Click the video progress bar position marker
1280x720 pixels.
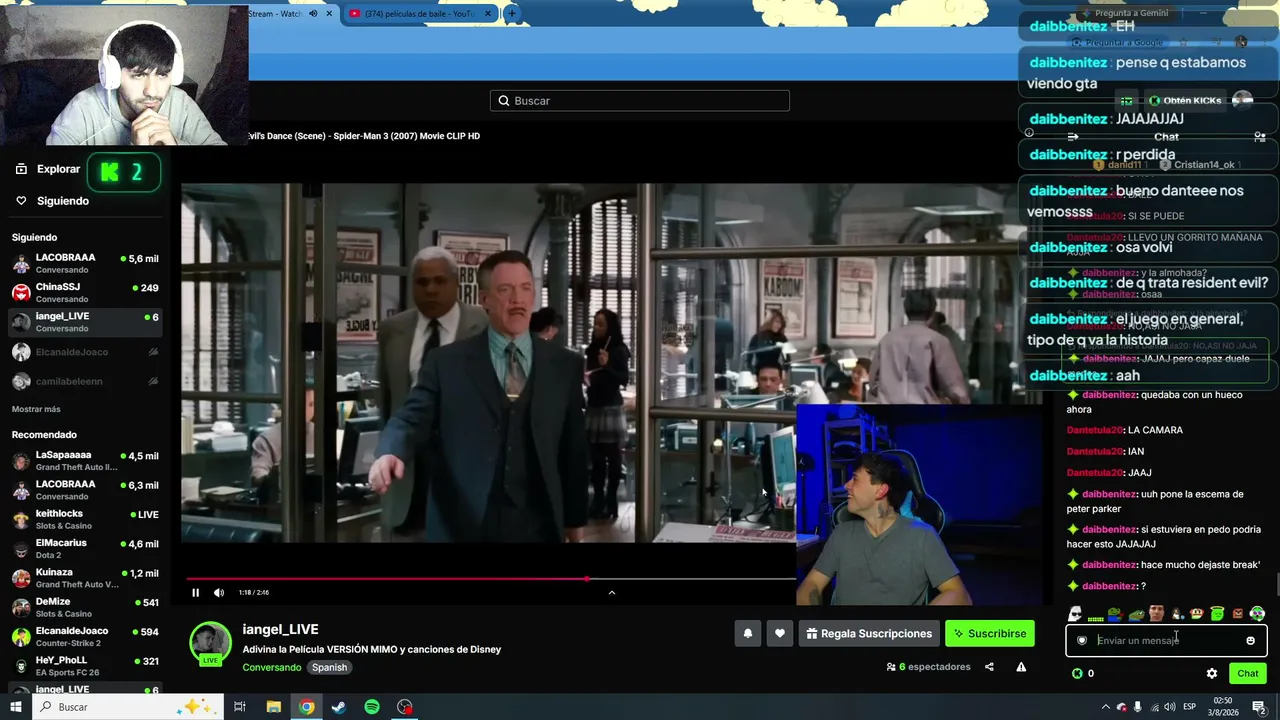[587, 579]
